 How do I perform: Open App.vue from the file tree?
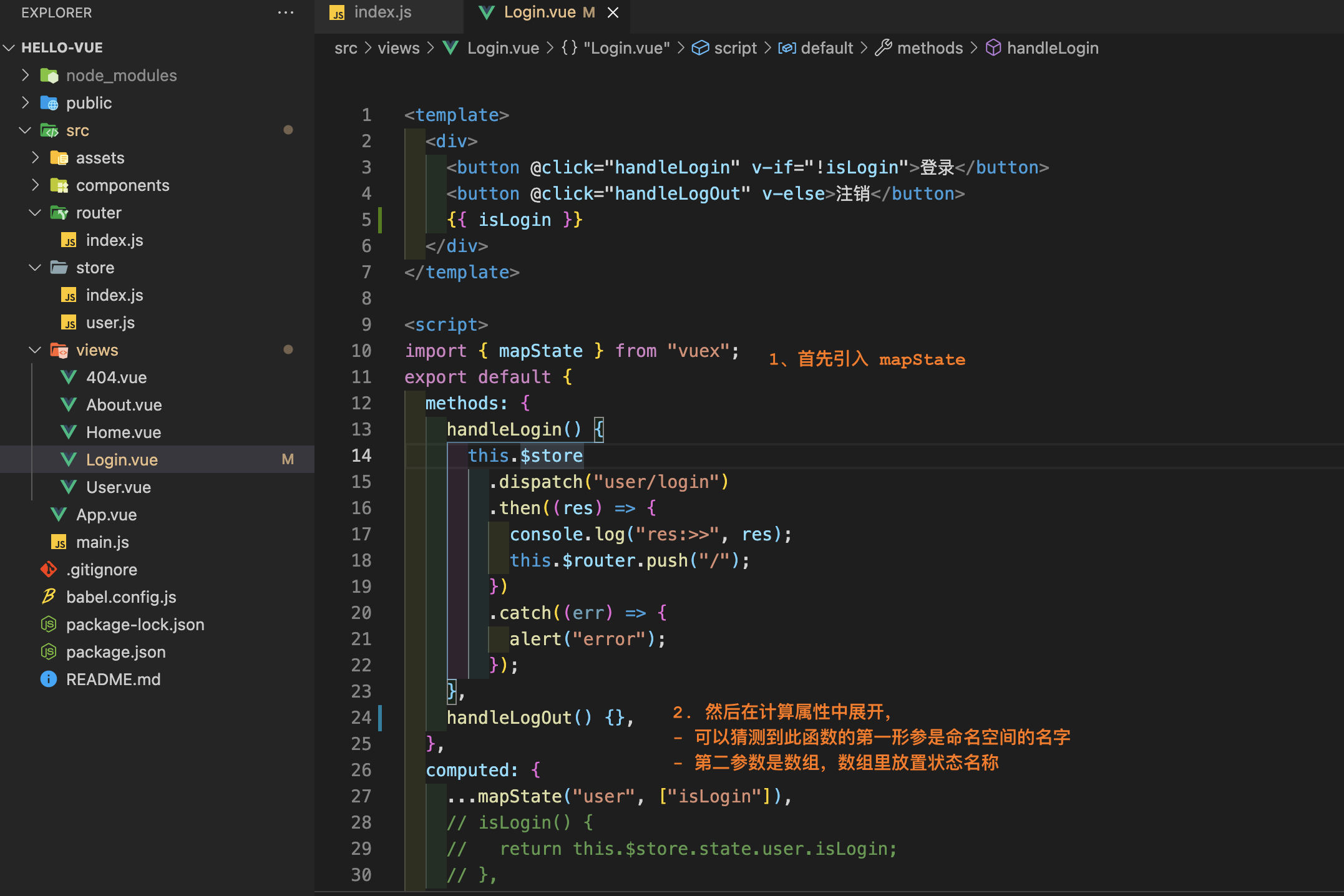[x=106, y=515]
